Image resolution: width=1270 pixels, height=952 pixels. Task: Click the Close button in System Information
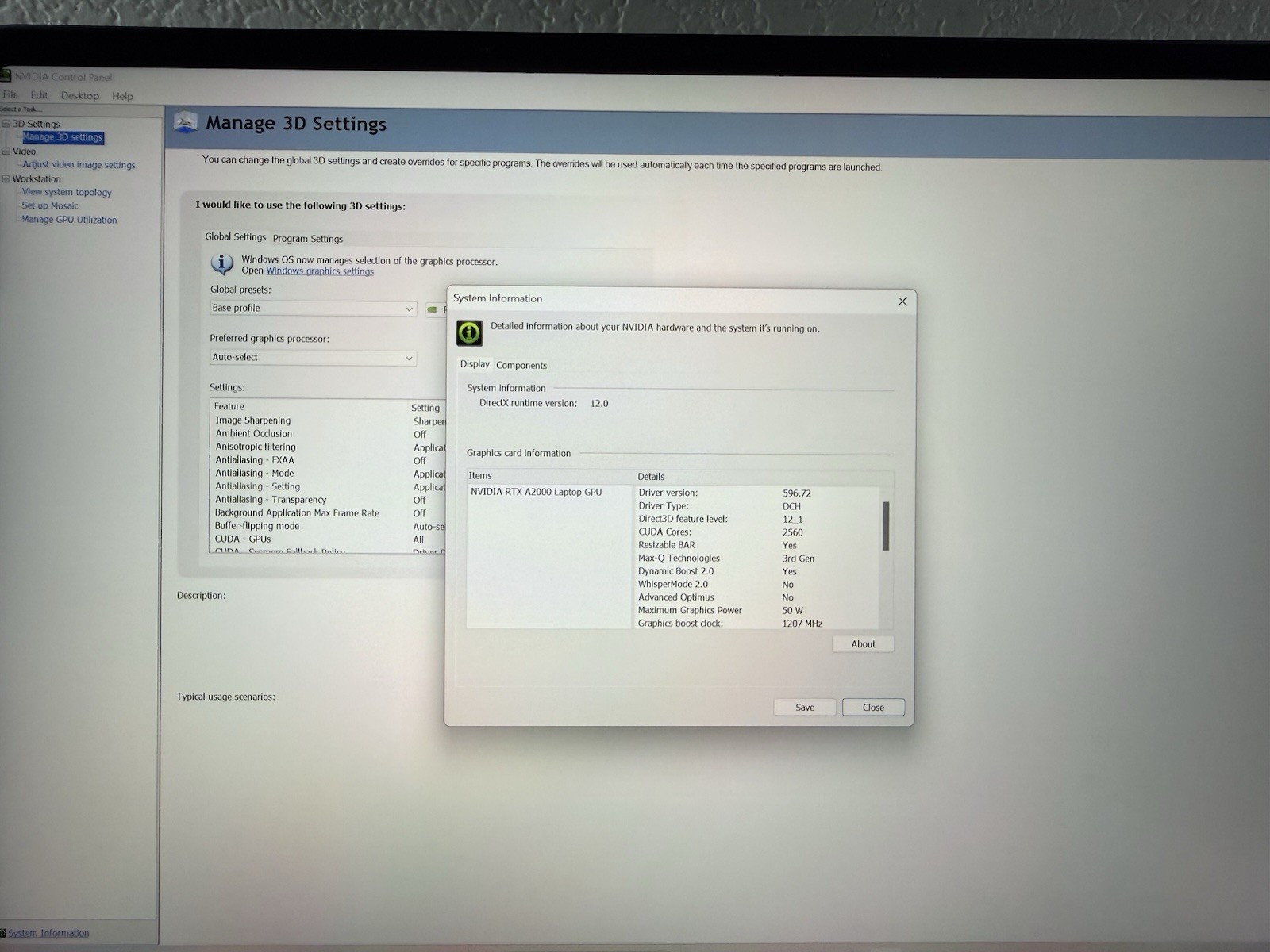pyautogui.click(x=873, y=708)
